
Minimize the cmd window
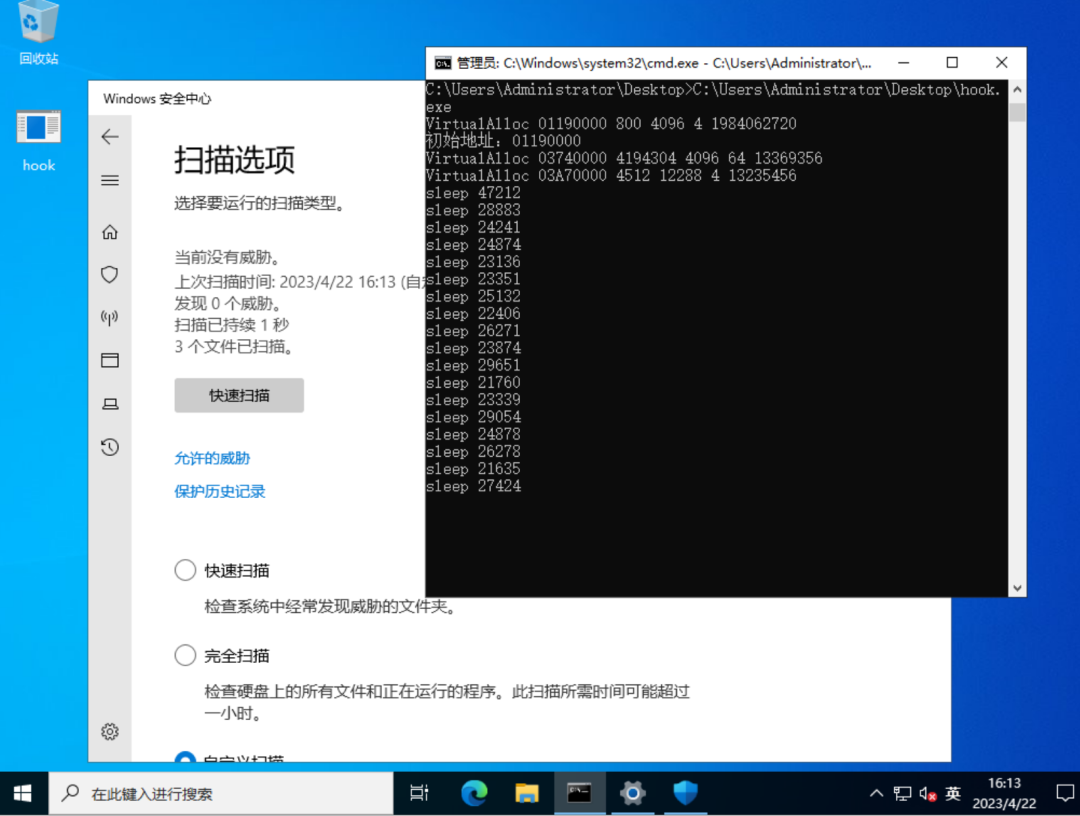904,63
